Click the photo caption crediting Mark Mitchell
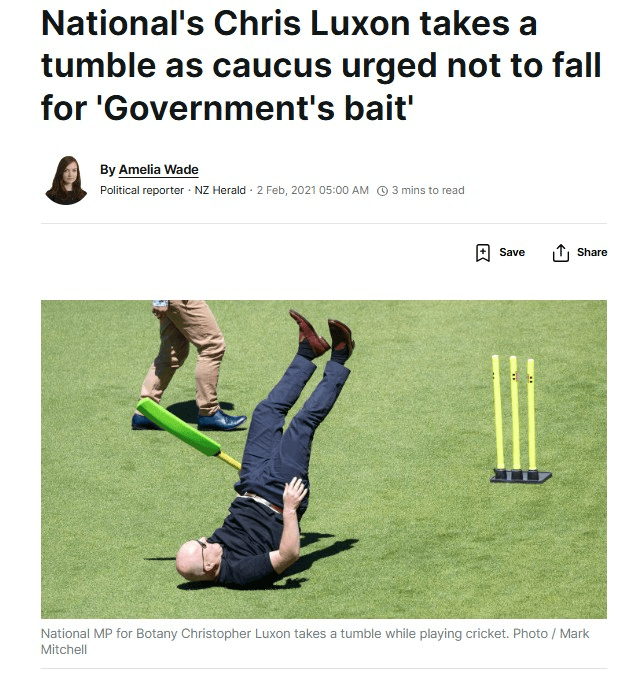 tap(315, 641)
